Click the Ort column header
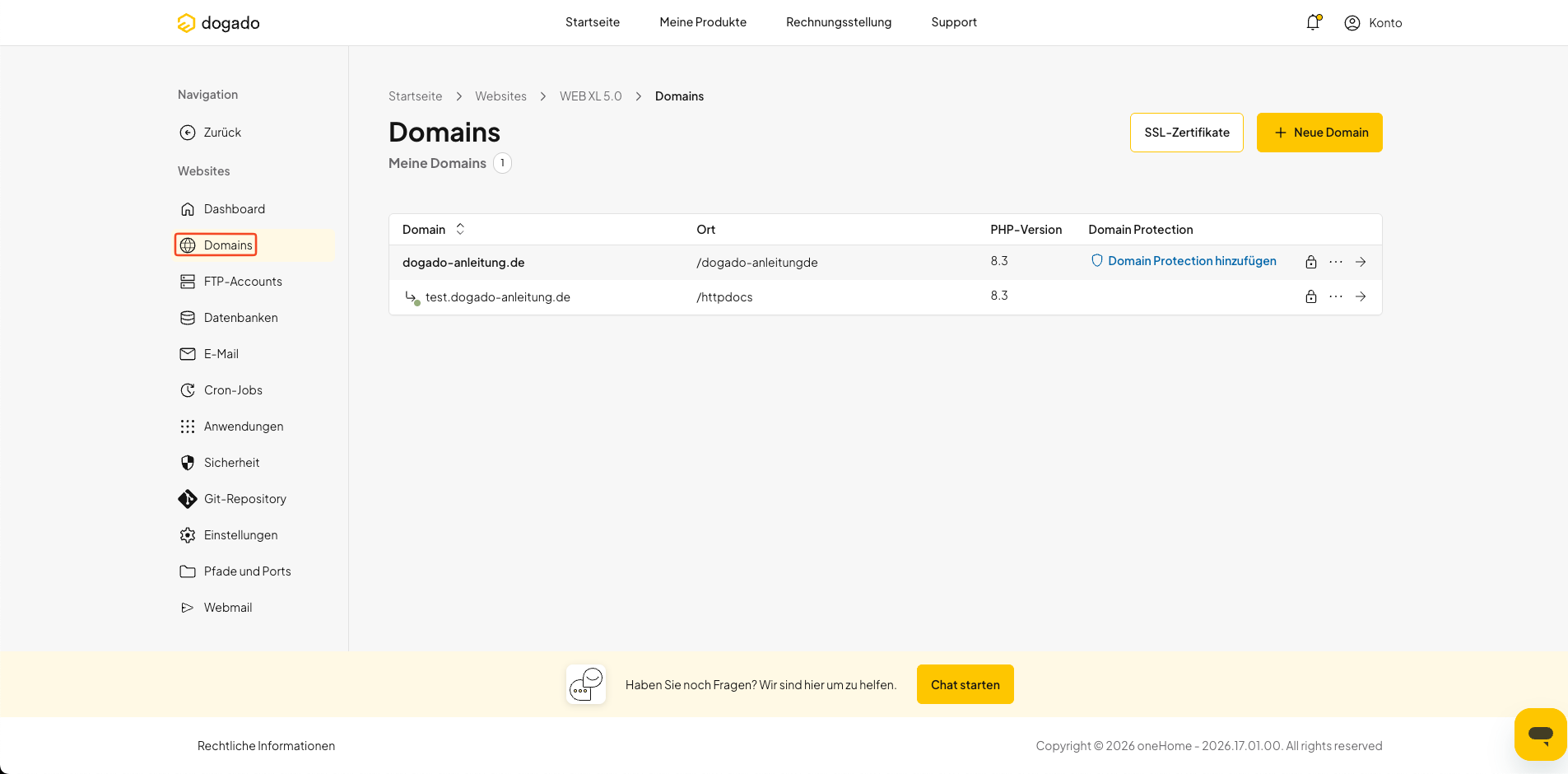Viewport: 1568px width, 774px height. pyautogui.click(x=705, y=230)
